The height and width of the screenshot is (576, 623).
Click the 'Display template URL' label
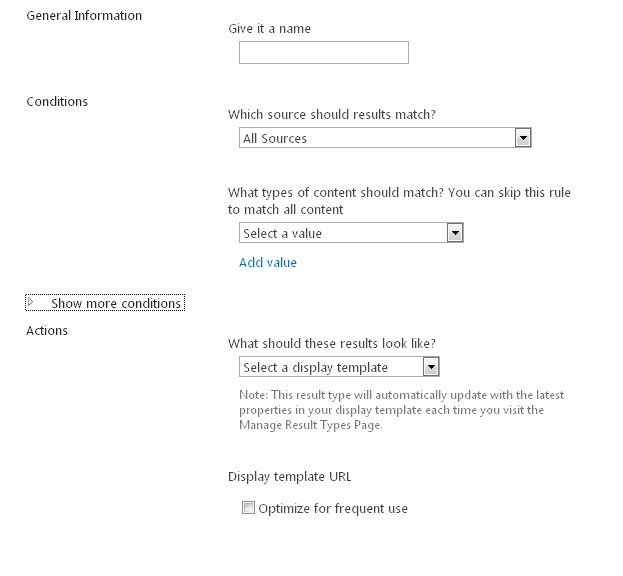click(x=290, y=477)
